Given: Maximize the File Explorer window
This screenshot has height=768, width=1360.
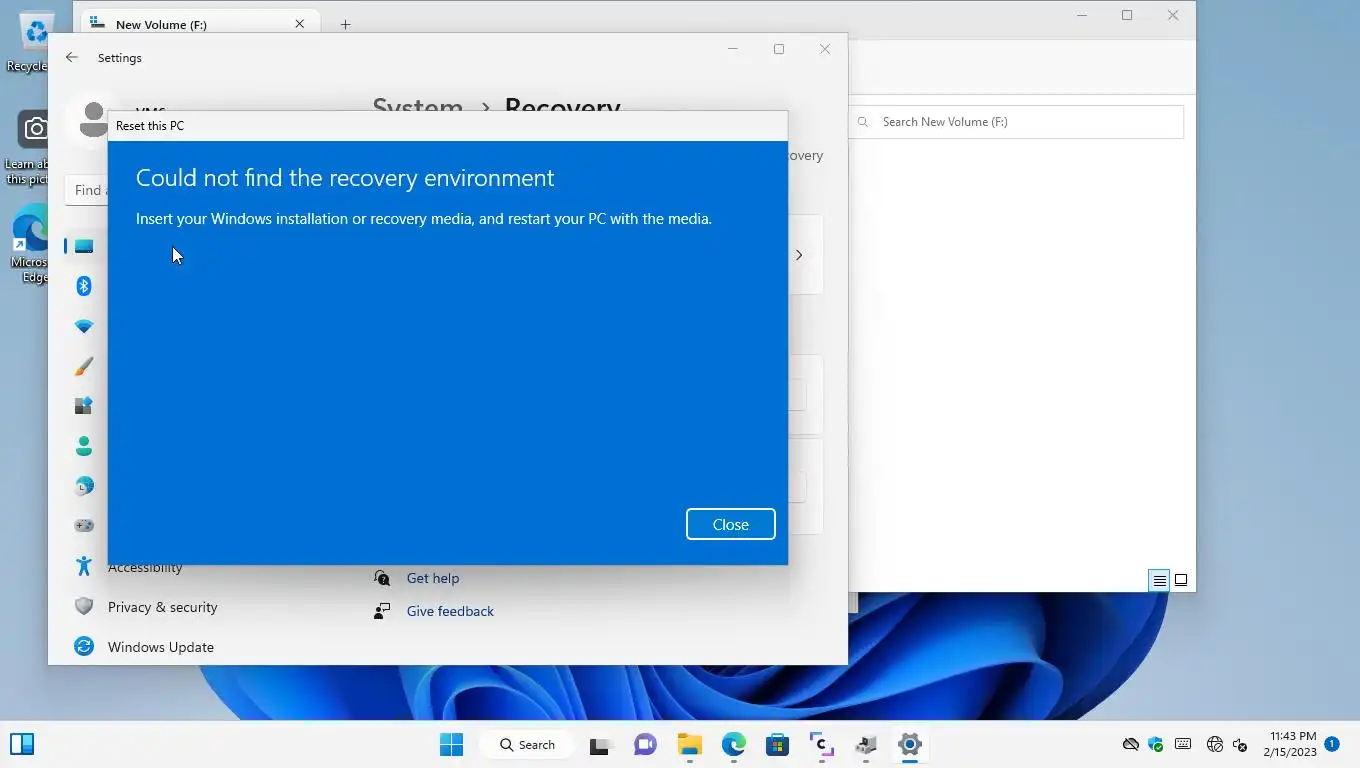Looking at the screenshot, I should click(1127, 16).
